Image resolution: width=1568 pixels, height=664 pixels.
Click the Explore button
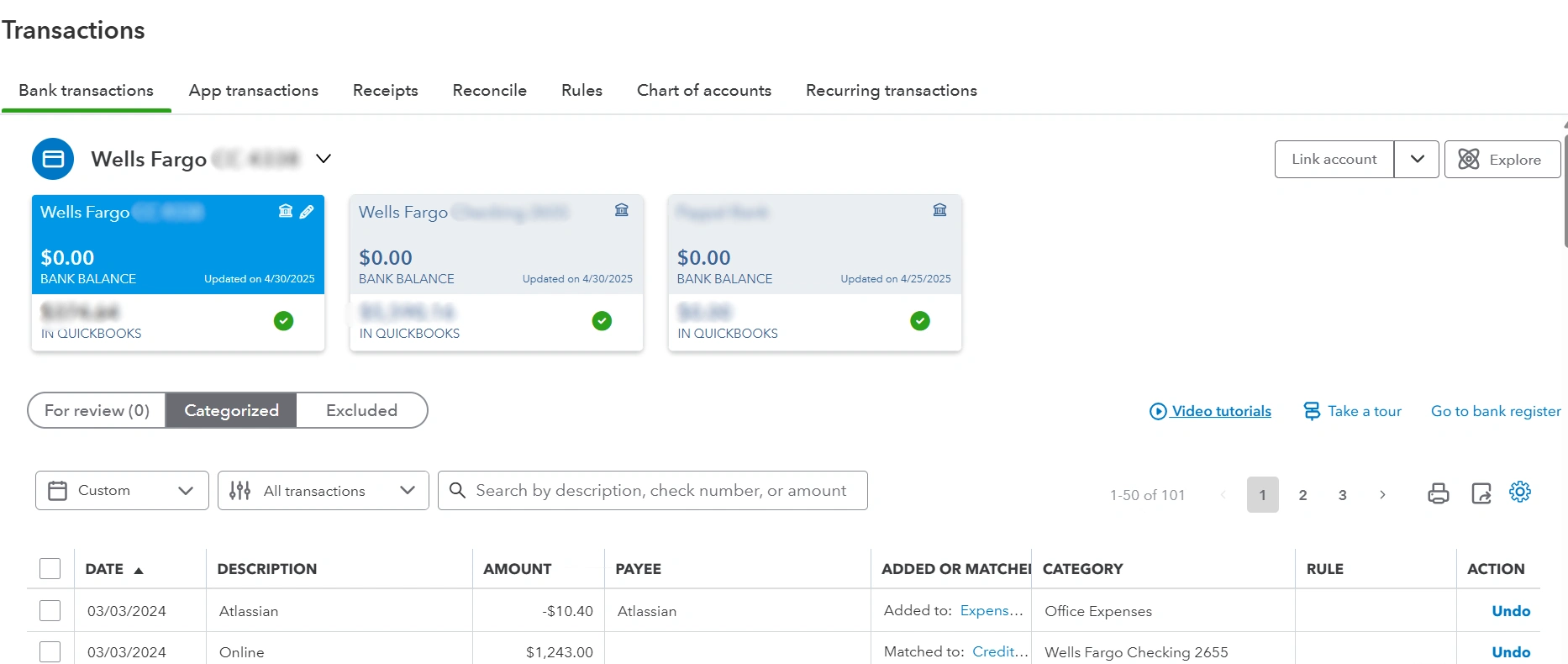tap(1502, 160)
